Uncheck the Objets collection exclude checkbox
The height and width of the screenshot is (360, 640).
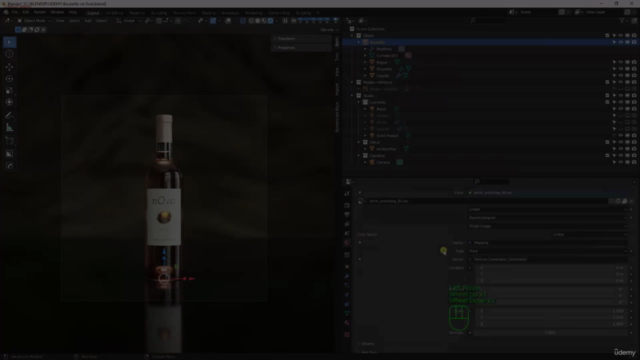607,36
